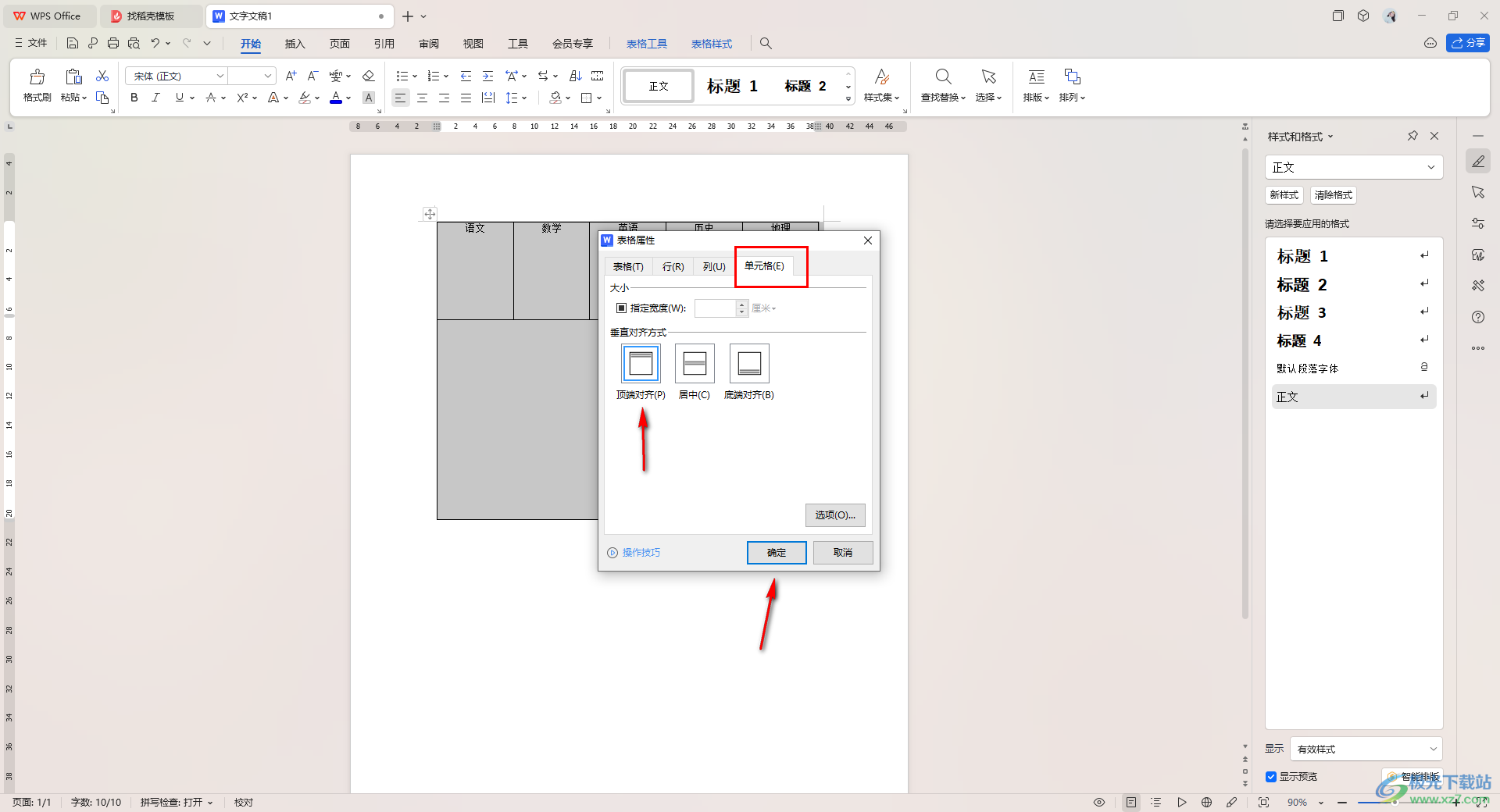Viewport: 1500px width, 812px height.
Task: Select Top alignment option
Action: point(641,363)
